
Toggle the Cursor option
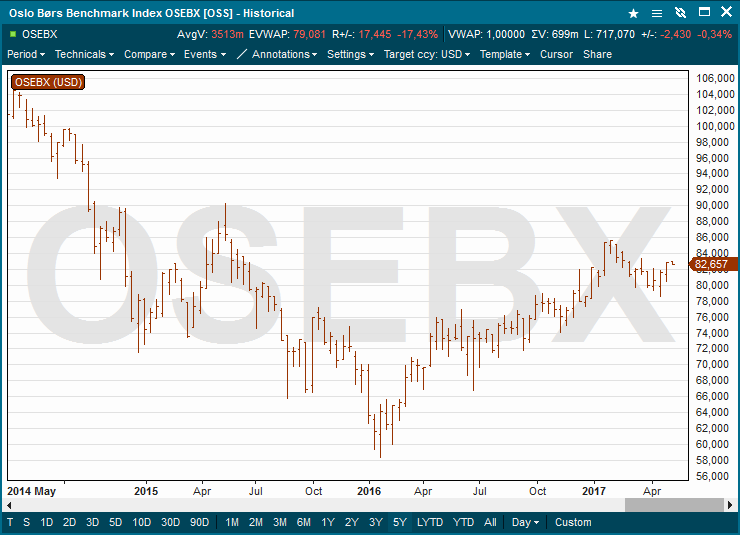coord(556,54)
